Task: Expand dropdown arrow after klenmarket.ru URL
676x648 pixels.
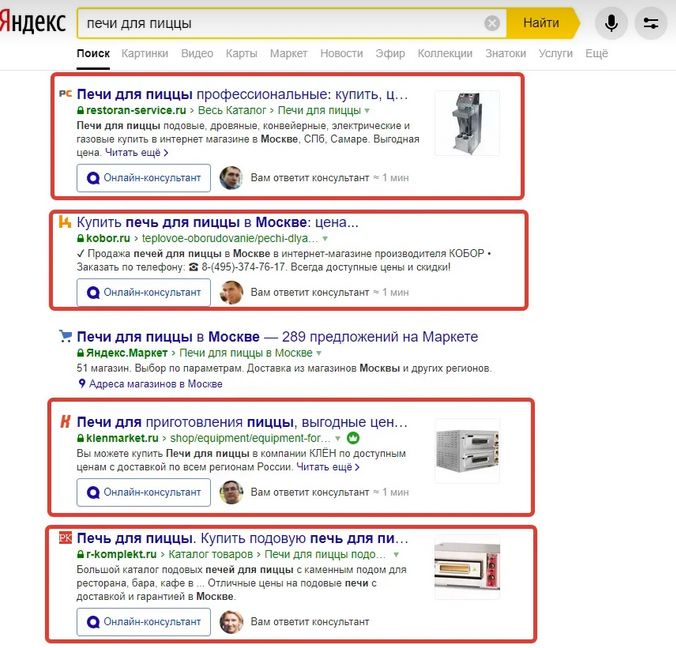Action: point(338,438)
